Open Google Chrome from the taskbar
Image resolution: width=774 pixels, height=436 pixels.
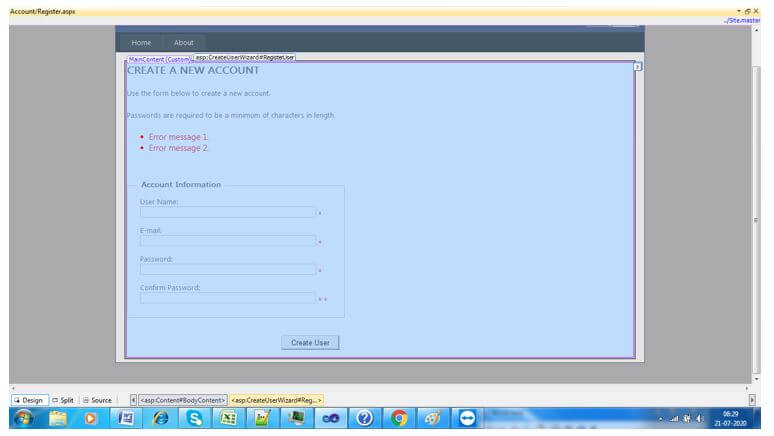pos(399,419)
